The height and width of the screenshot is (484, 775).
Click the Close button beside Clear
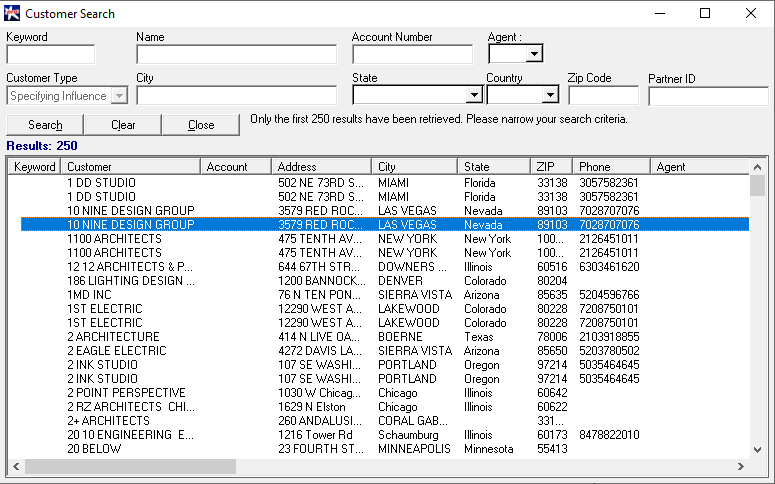(x=201, y=125)
